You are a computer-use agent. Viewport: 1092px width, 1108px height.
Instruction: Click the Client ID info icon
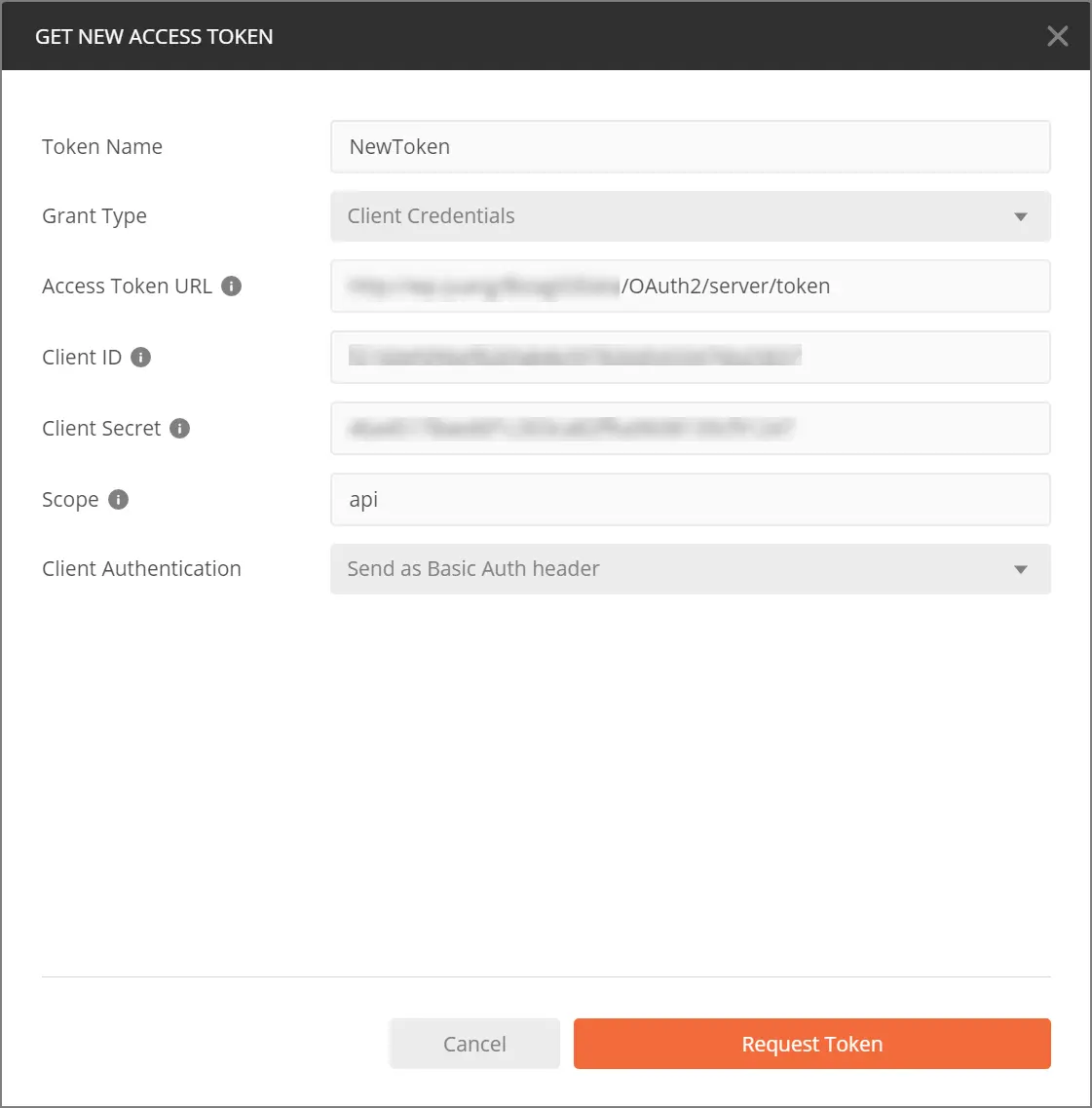[x=140, y=358]
